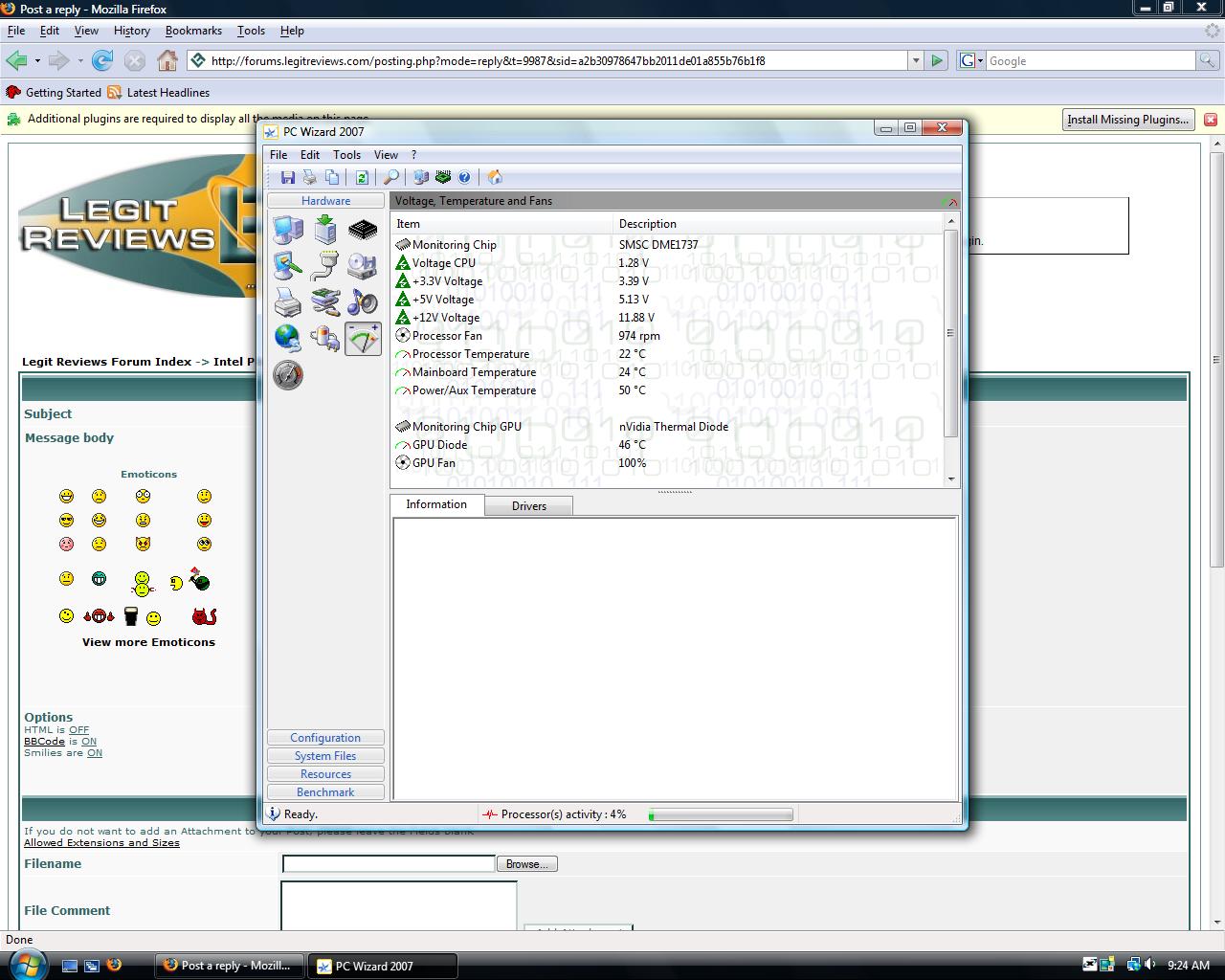Viewport: 1225px width, 980px height.
Task: Open the I/O Ports connector icon
Action: coord(325,265)
